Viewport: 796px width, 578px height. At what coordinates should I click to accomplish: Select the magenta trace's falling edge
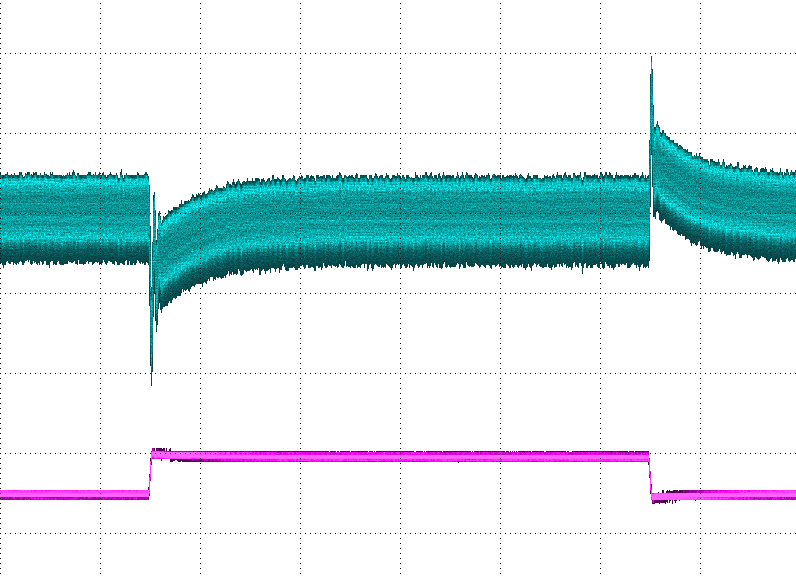(650, 475)
